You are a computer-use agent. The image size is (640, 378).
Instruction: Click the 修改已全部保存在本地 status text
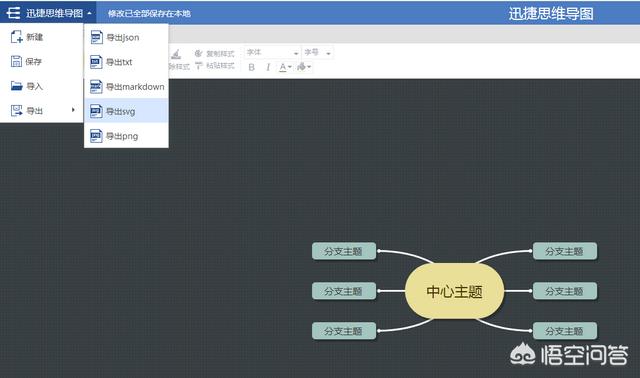[x=149, y=13]
